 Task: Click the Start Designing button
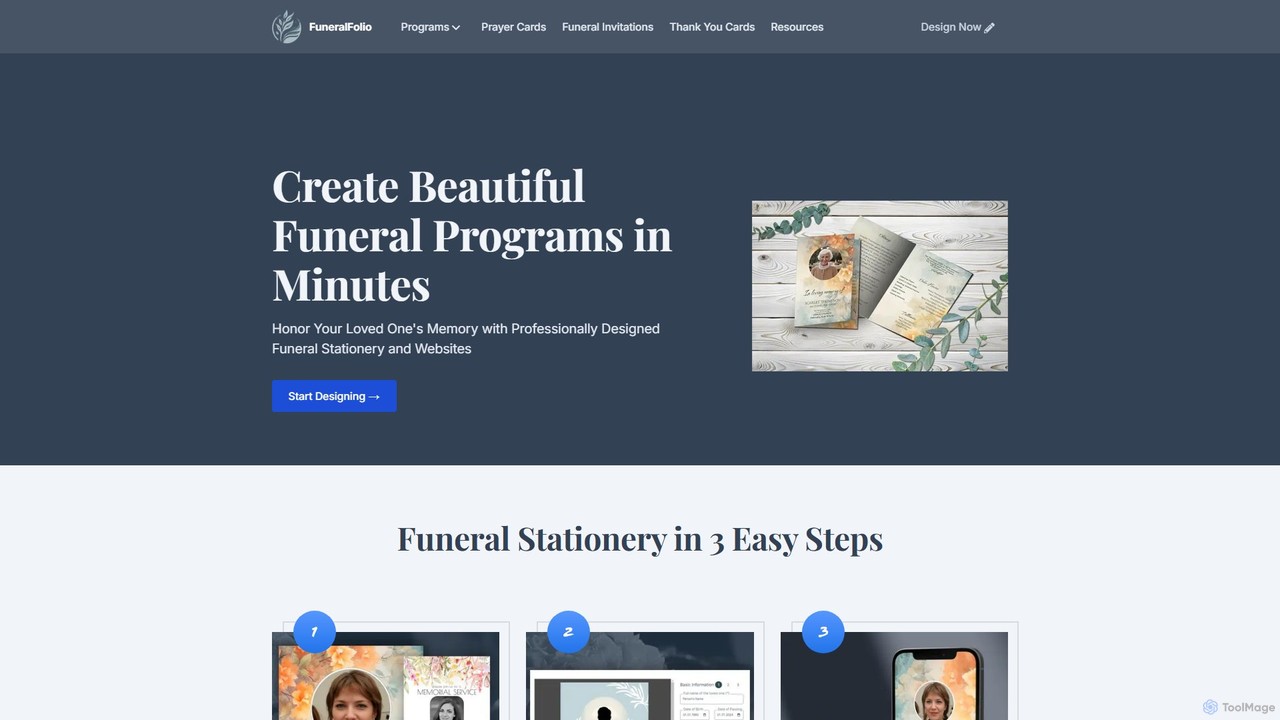pos(334,396)
